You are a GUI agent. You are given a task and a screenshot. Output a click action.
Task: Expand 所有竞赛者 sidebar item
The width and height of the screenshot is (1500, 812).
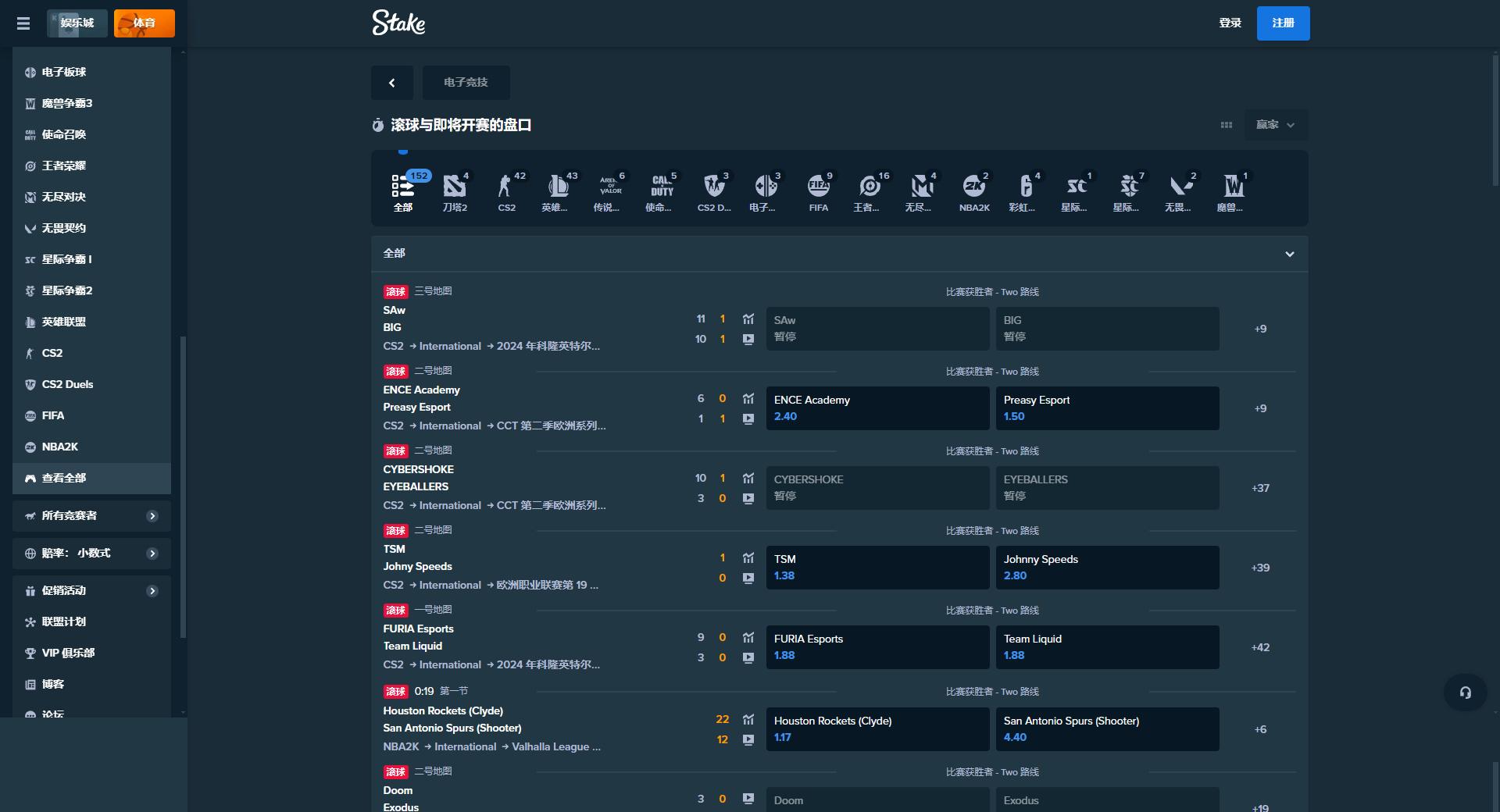point(91,516)
